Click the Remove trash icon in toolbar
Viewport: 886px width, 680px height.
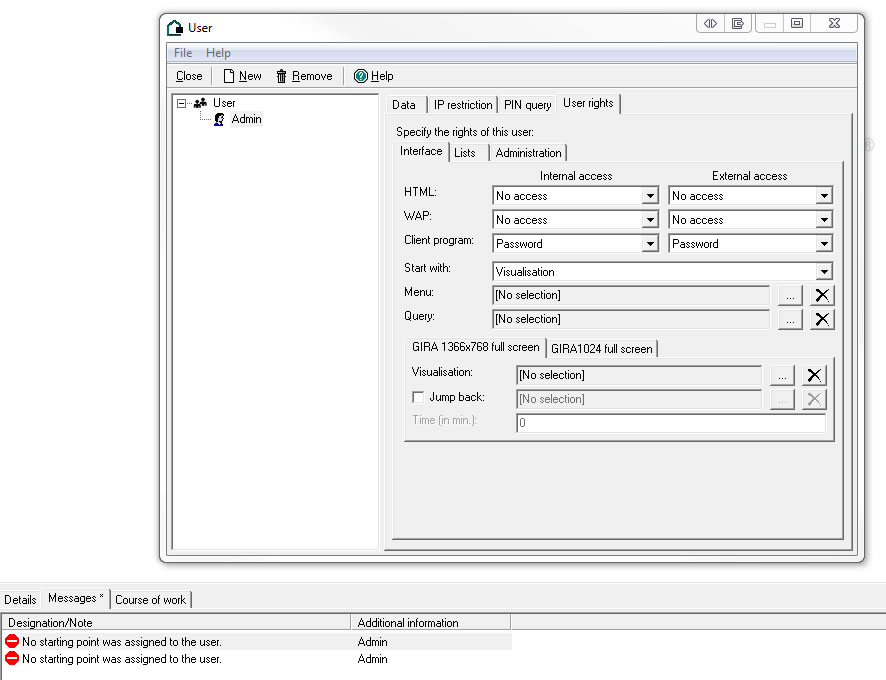coord(282,76)
